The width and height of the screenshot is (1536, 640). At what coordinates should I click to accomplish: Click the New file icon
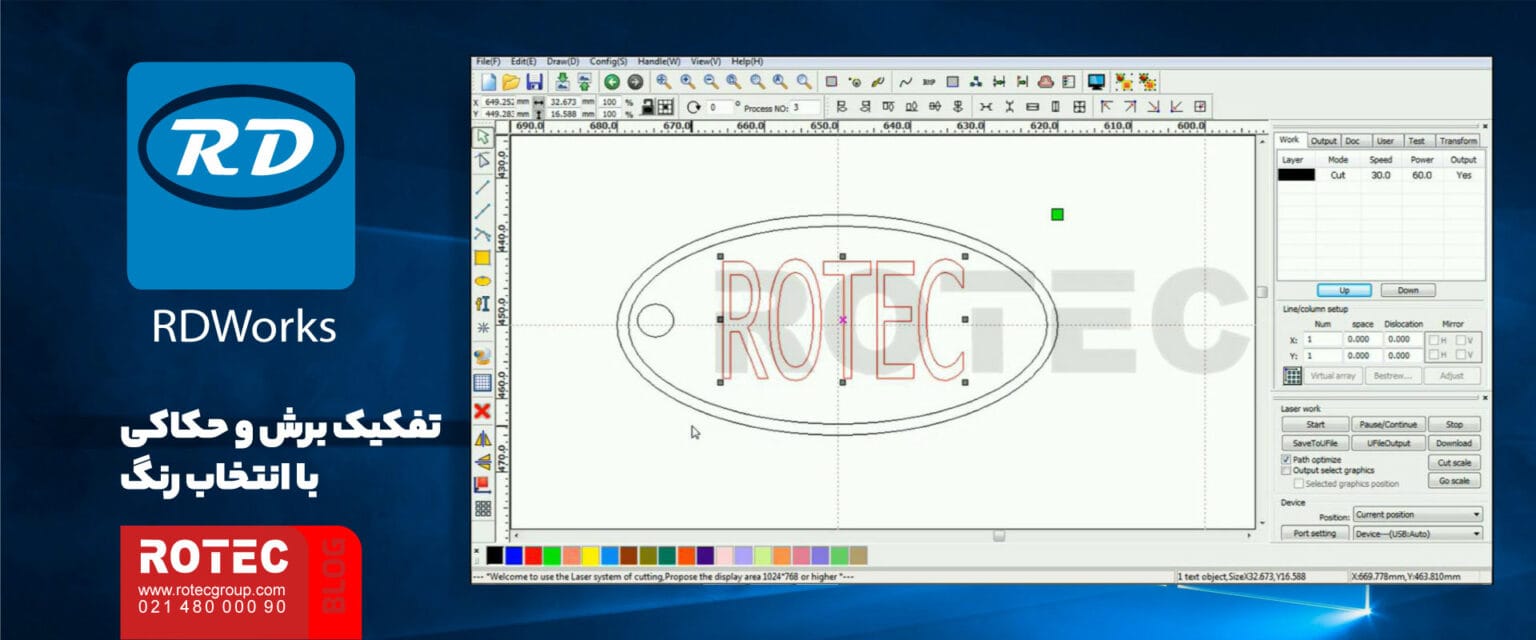coord(488,82)
